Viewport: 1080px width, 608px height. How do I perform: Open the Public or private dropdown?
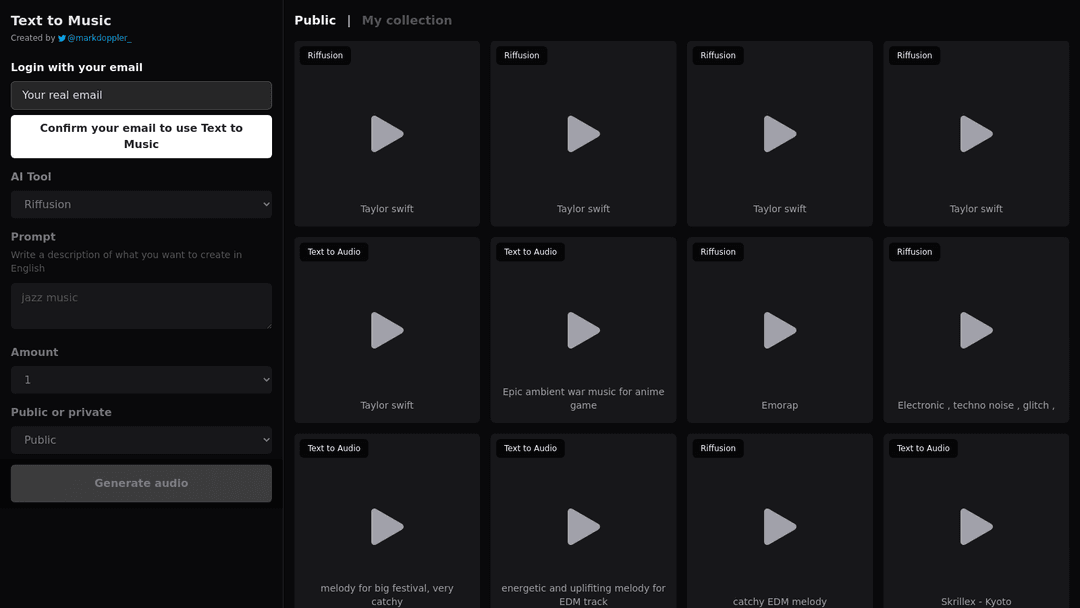tap(141, 440)
